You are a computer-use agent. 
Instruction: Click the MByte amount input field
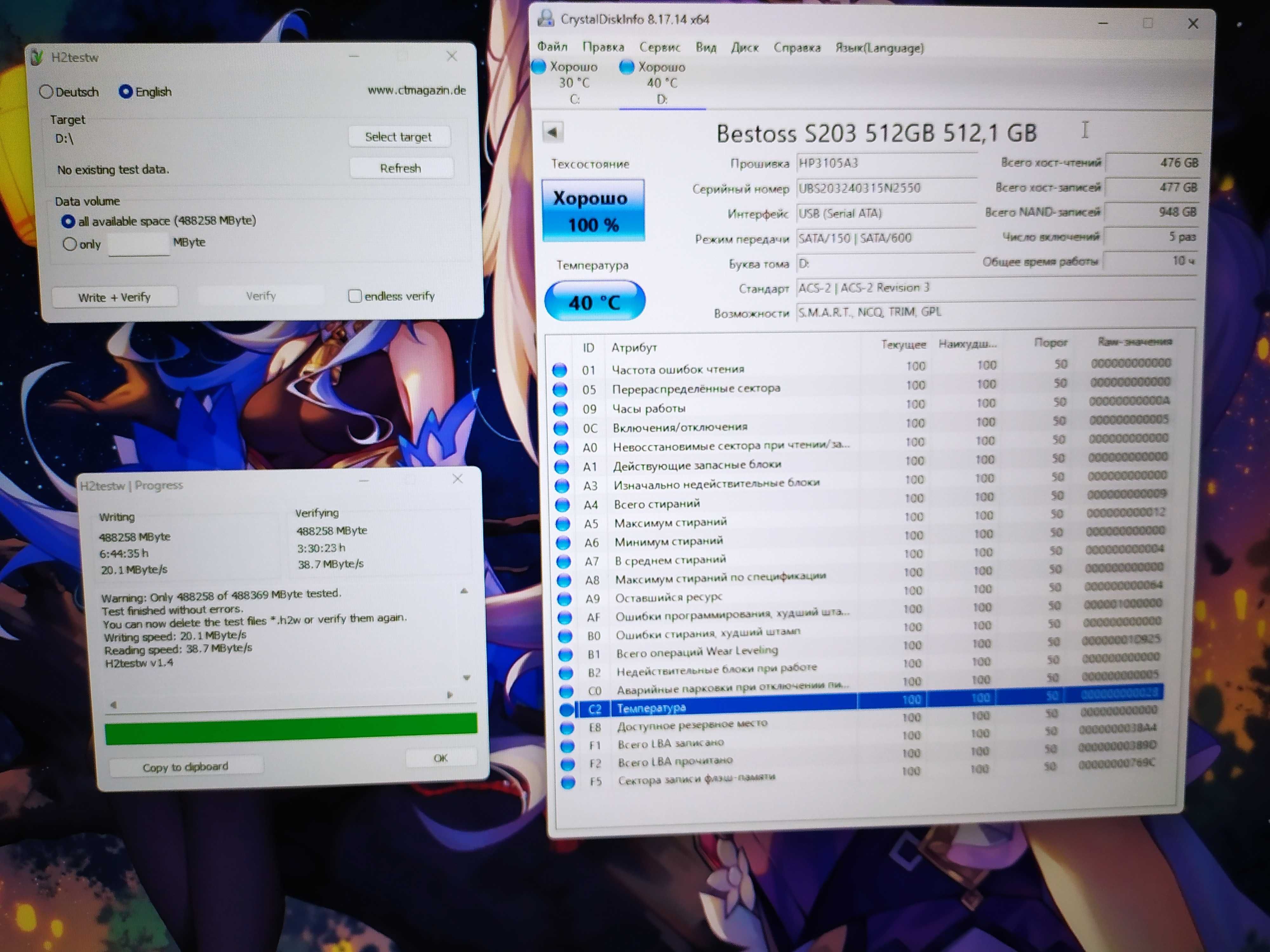point(139,244)
